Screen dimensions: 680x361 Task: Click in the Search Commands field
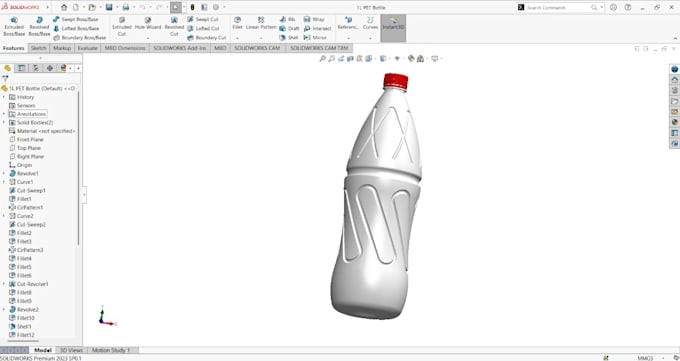tap(557, 7)
